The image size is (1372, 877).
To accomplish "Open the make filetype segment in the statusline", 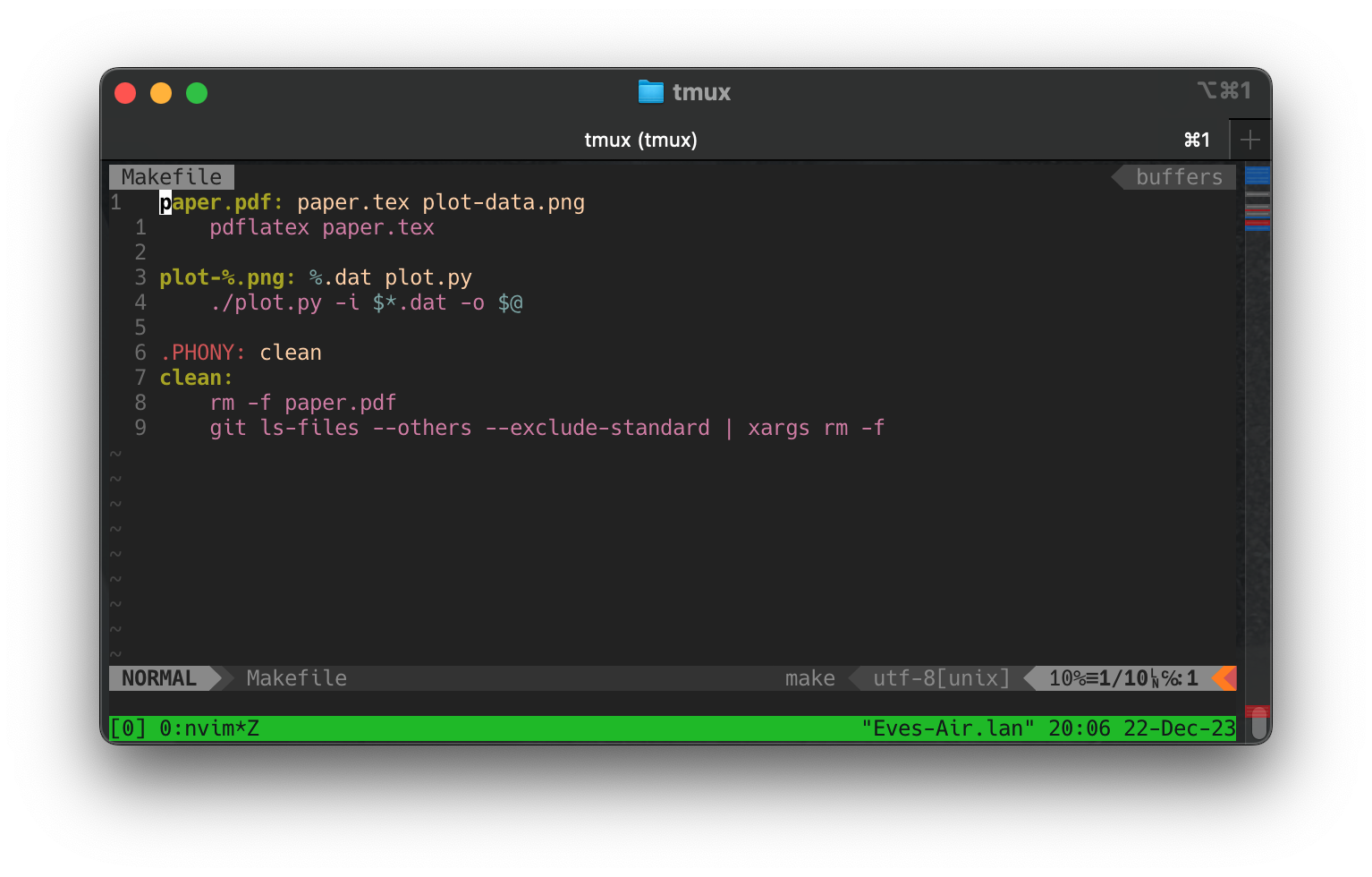I will coord(809,677).
